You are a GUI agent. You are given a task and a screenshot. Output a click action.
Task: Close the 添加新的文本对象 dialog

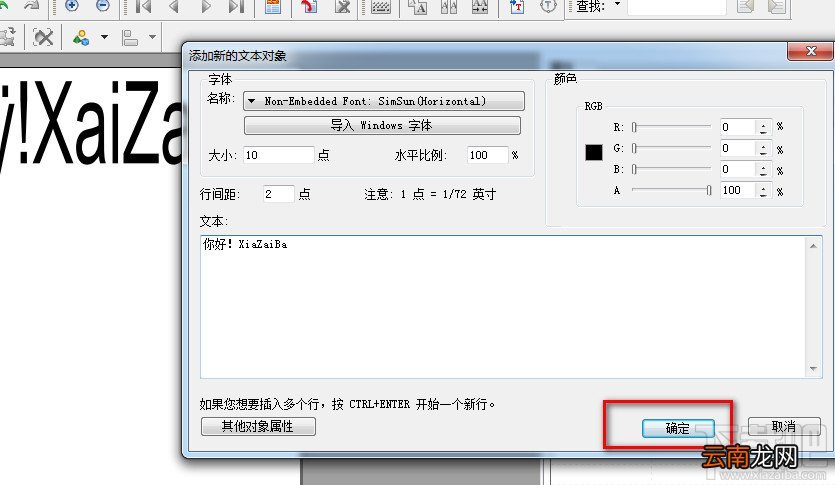point(811,51)
